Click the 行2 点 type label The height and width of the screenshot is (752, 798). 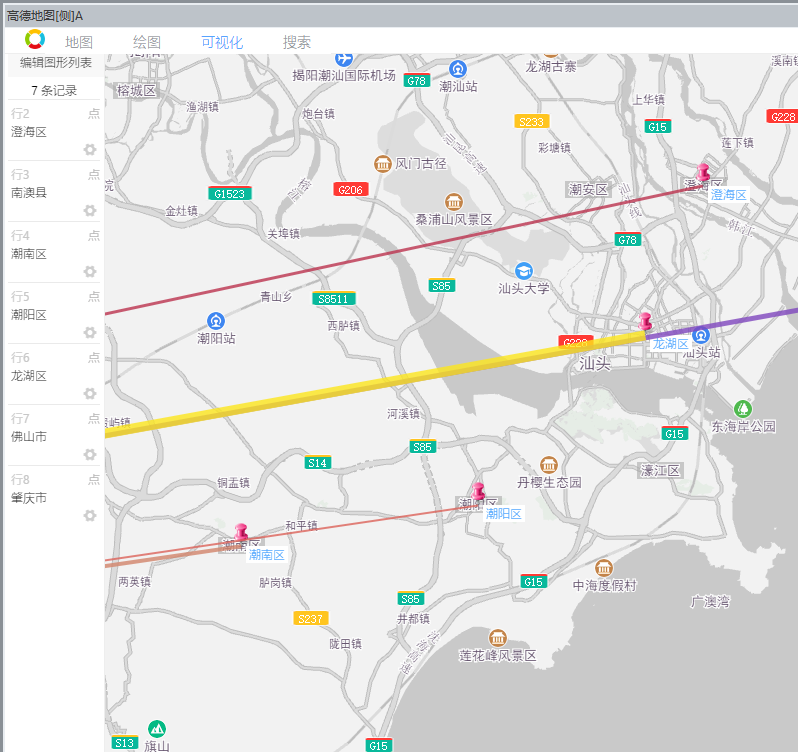(94, 113)
